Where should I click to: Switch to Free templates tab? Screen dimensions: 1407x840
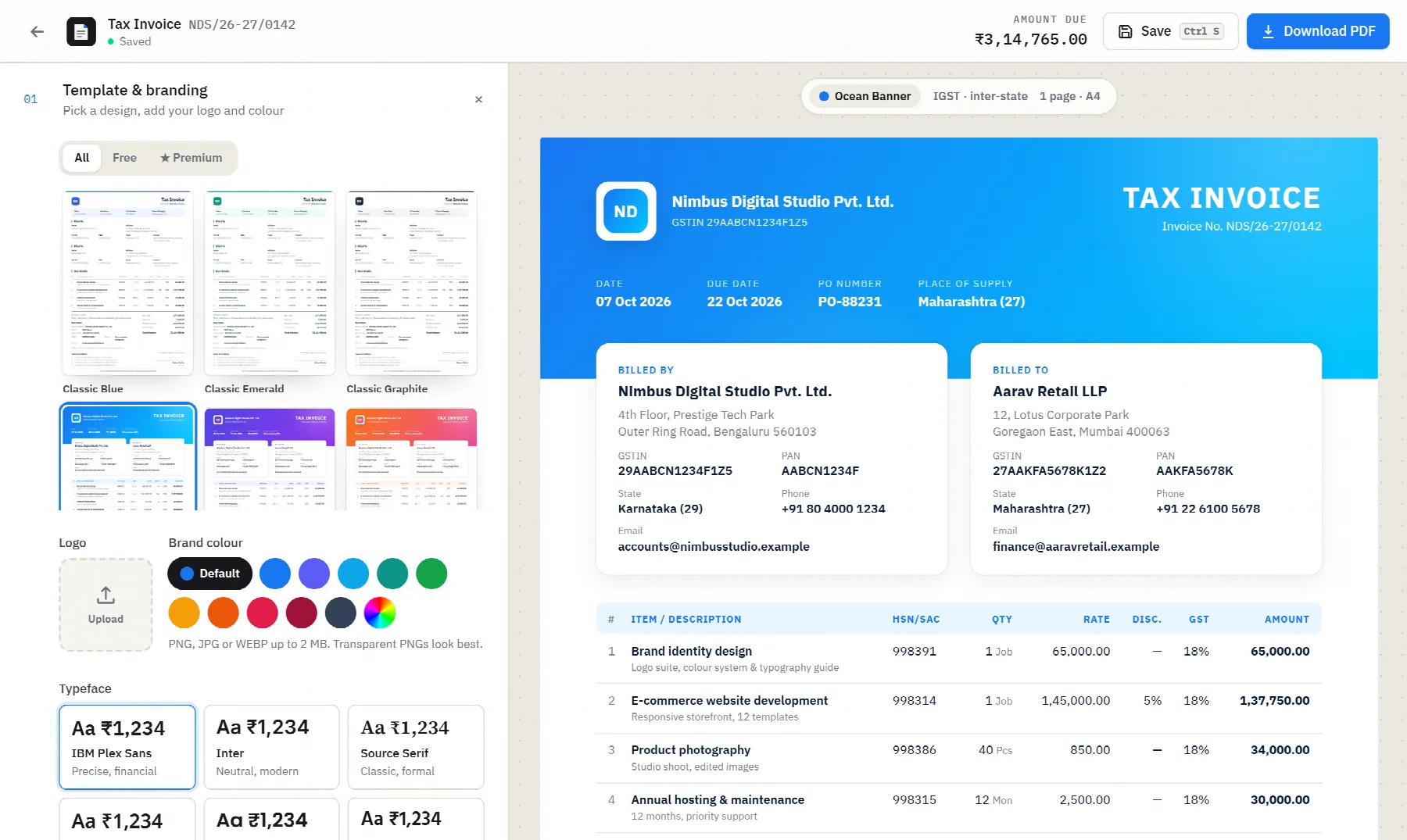click(124, 158)
